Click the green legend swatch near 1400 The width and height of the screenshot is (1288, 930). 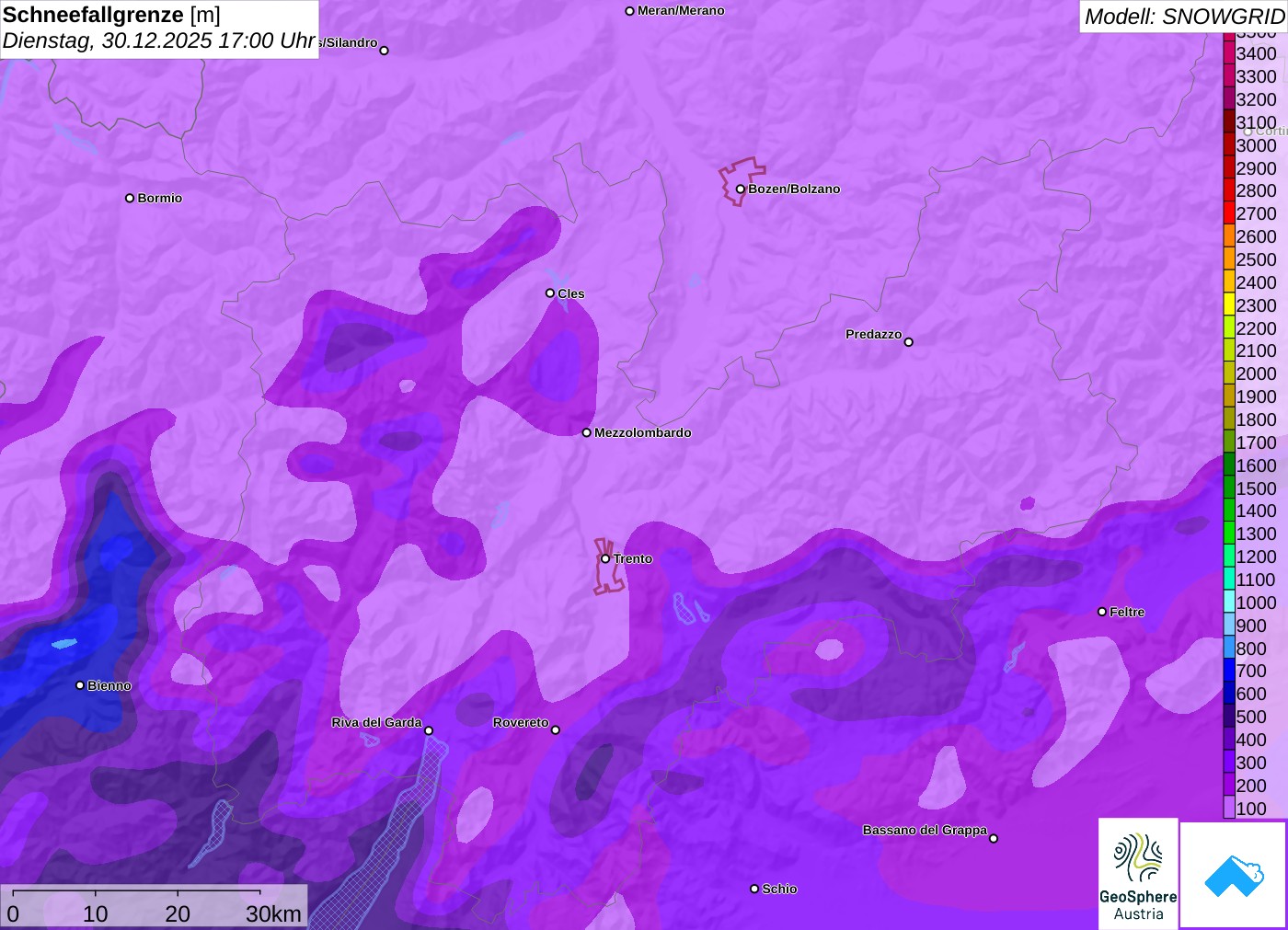(x=1229, y=511)
